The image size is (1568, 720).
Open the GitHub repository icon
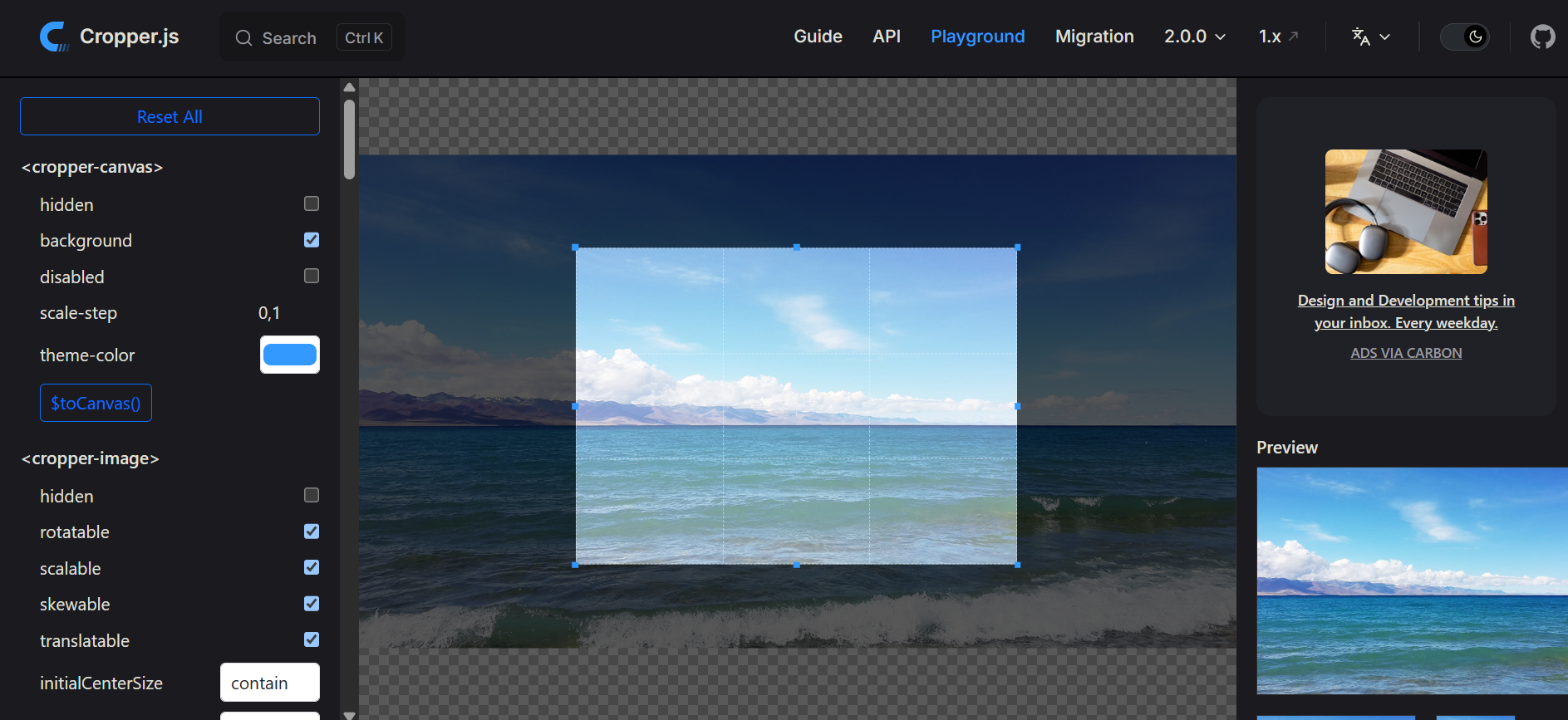coord(1542,37)
